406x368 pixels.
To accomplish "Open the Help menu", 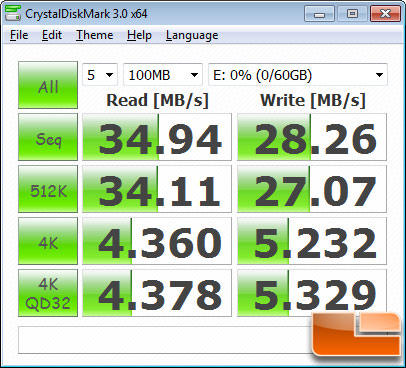I will click(x=139, y=35).
